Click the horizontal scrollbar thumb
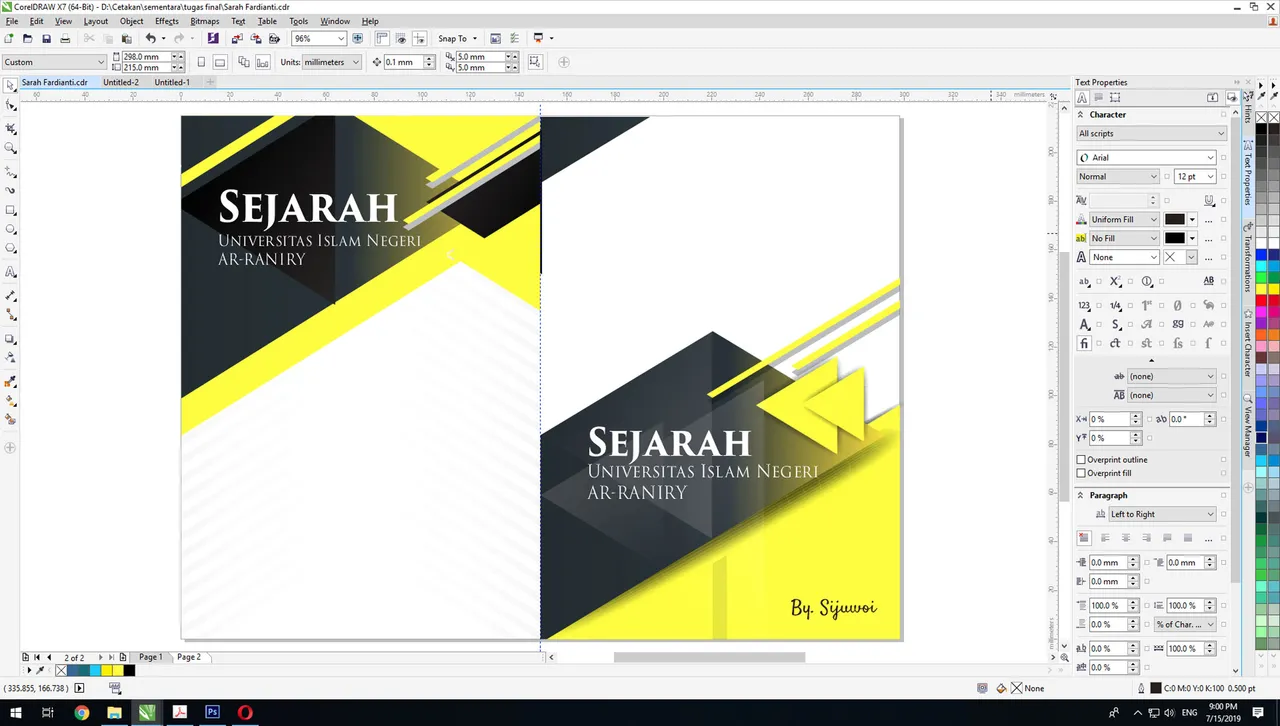The width and height of the screenshot is (1280, 726). click(x=709, y=657)
